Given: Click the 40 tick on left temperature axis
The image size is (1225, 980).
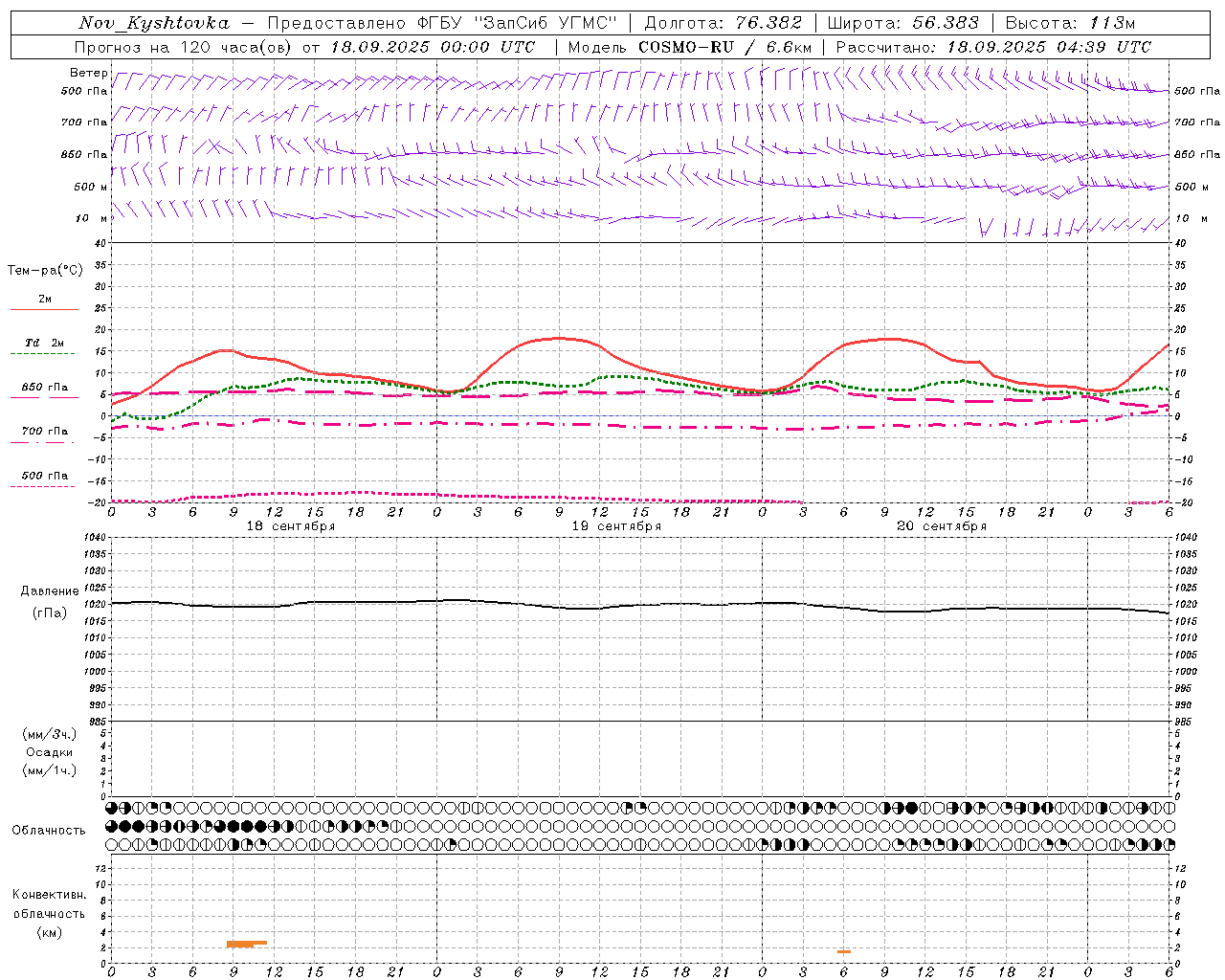Looking at the screenshot, I should tap(100, 243).
